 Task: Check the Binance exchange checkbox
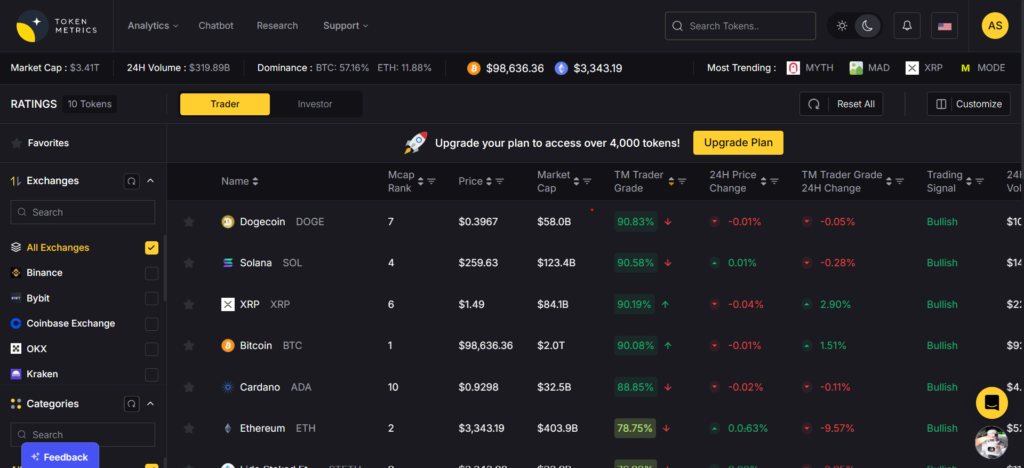pos(152,273)
